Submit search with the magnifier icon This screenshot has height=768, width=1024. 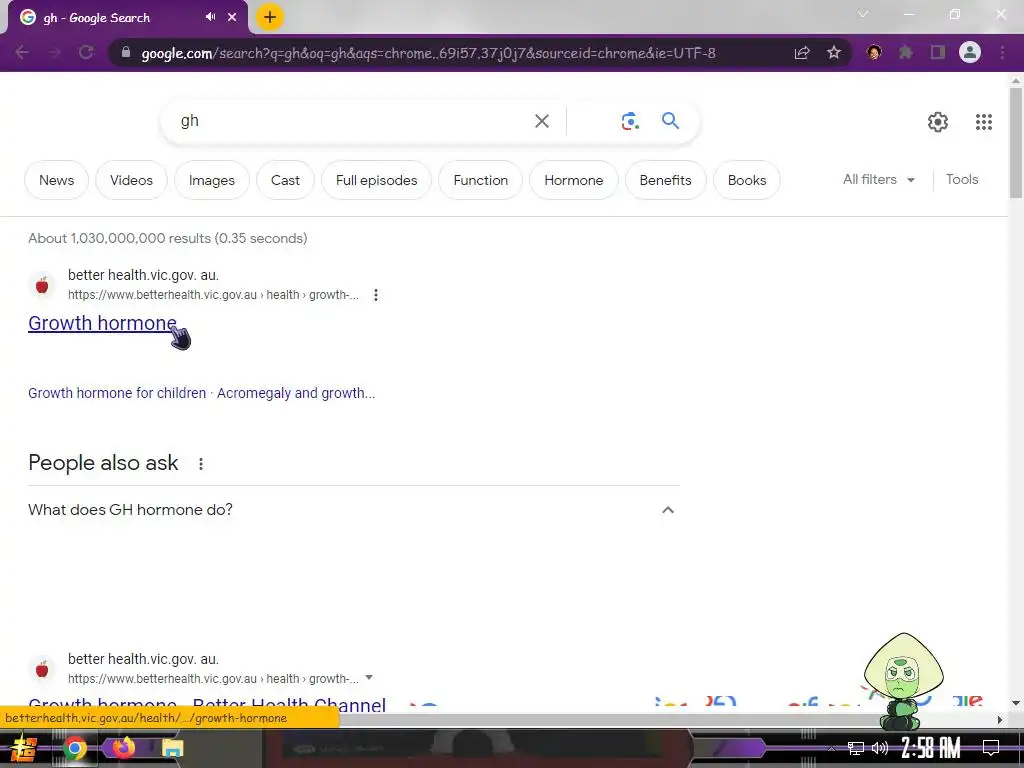pos(670,120)
